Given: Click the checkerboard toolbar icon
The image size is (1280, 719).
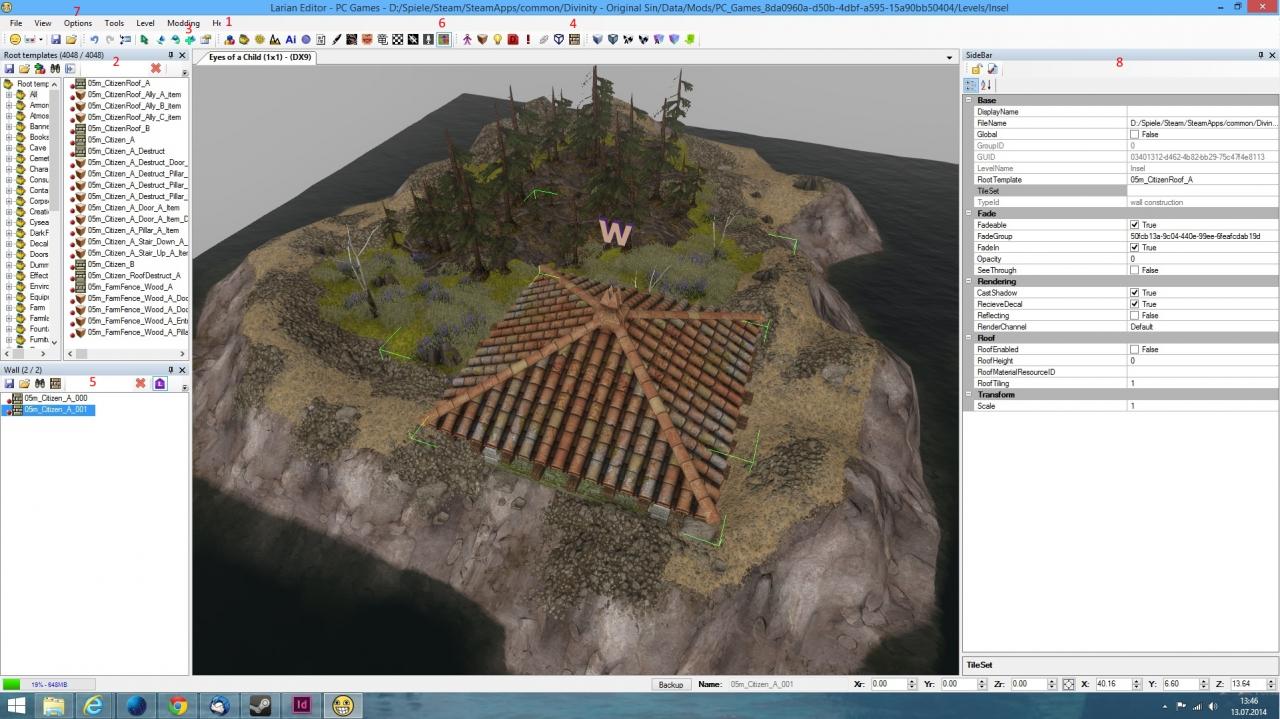Looking at the screenshot, I should [x=398, y=39].
